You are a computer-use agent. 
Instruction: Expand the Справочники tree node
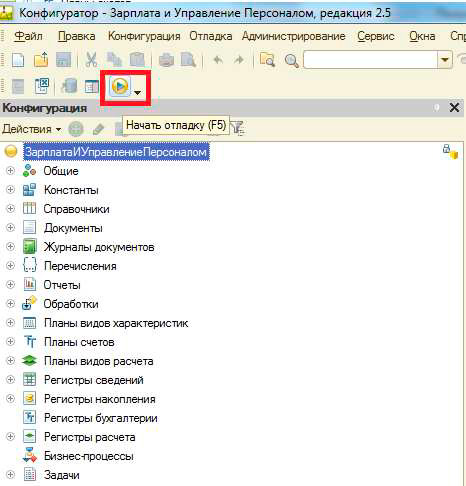(x=10, y=209)
